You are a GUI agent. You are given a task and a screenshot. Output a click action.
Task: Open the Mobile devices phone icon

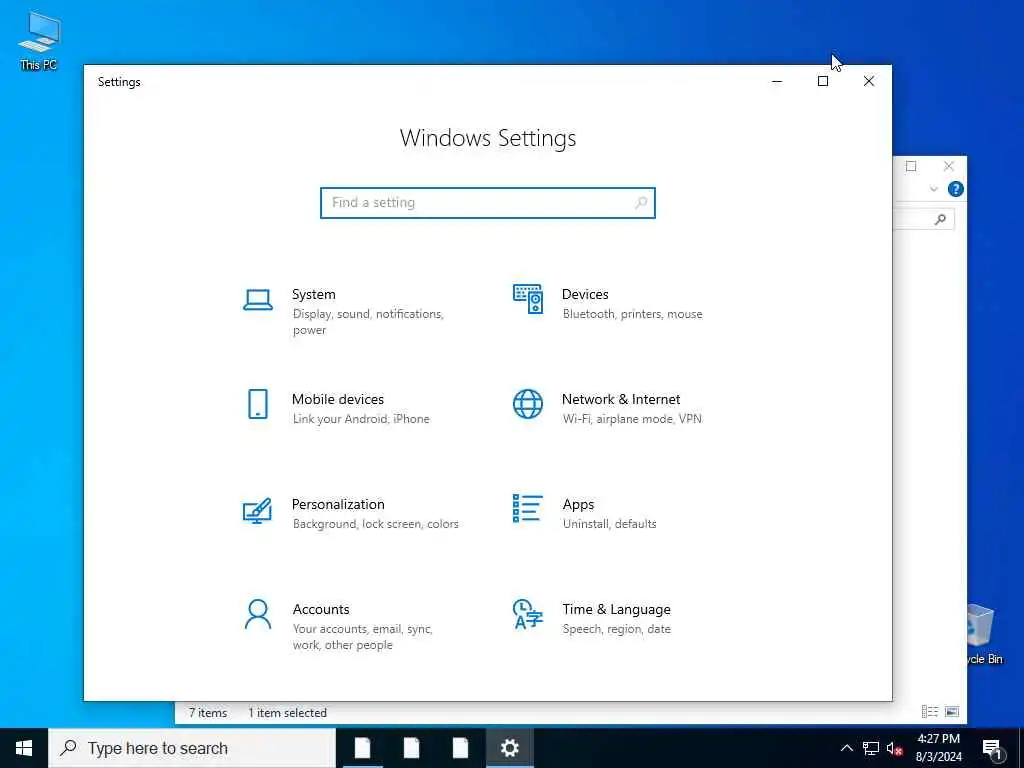(x=258, y=404)
